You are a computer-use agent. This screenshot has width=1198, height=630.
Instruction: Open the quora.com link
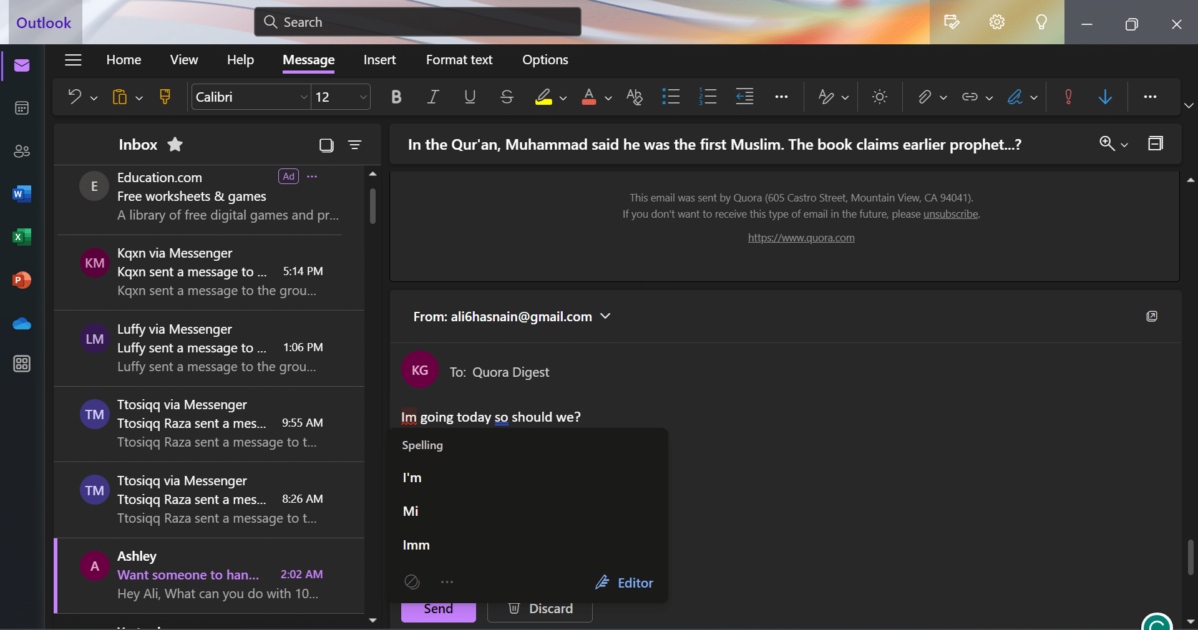pos(801,237)
